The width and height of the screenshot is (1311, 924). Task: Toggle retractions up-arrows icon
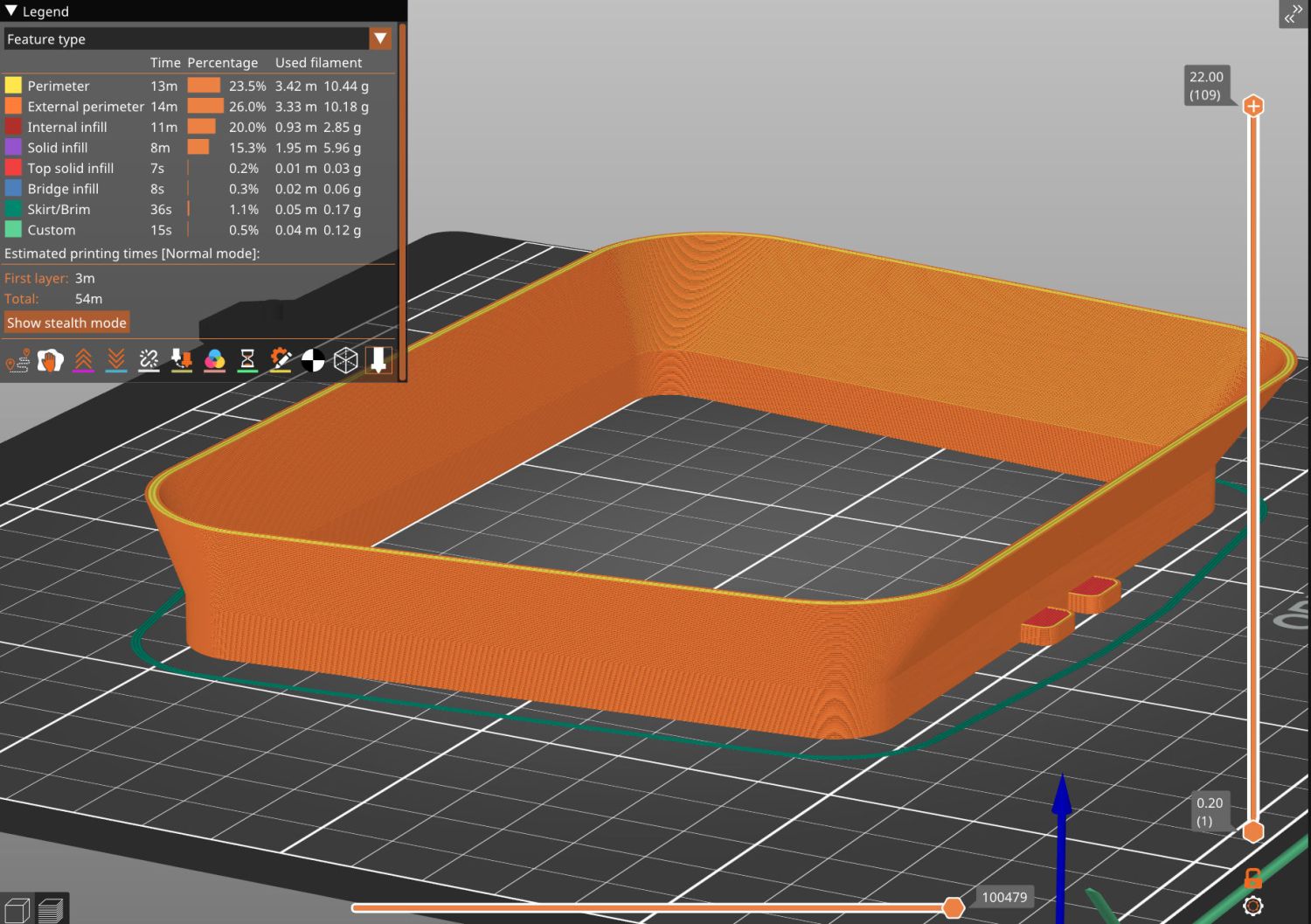[83, 360]
